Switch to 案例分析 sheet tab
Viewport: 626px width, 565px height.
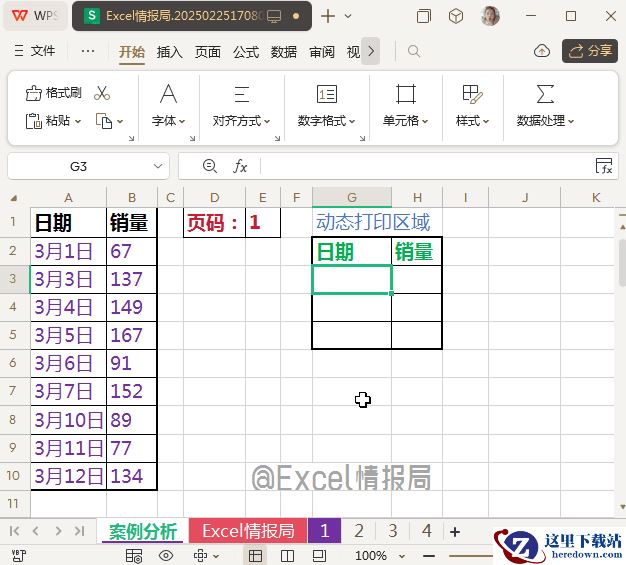pos(143,531)
